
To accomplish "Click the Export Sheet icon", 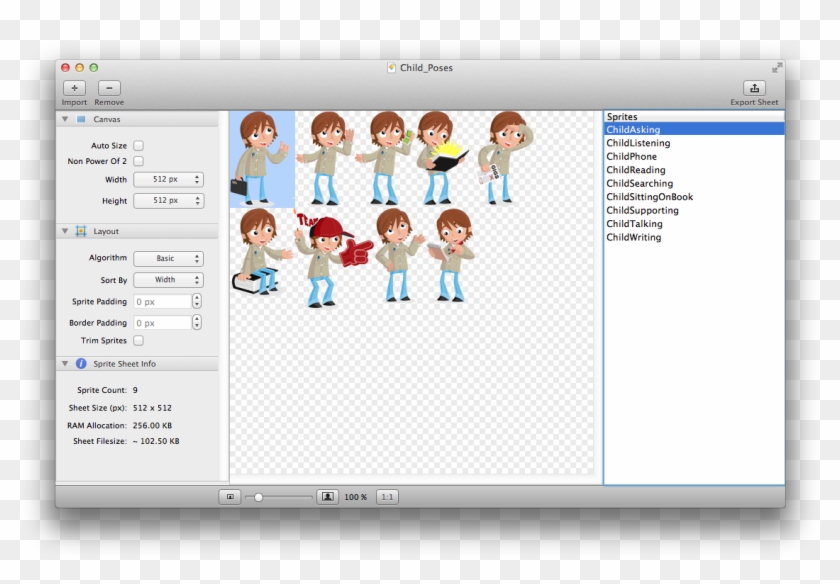I will [756, 88].
